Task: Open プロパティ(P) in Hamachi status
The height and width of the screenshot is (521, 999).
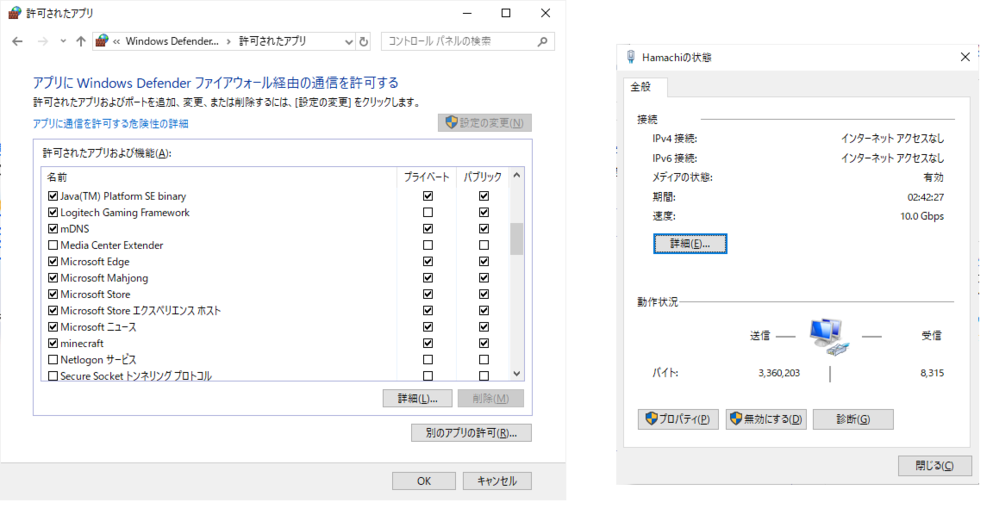Action: (x=678, y=419)
